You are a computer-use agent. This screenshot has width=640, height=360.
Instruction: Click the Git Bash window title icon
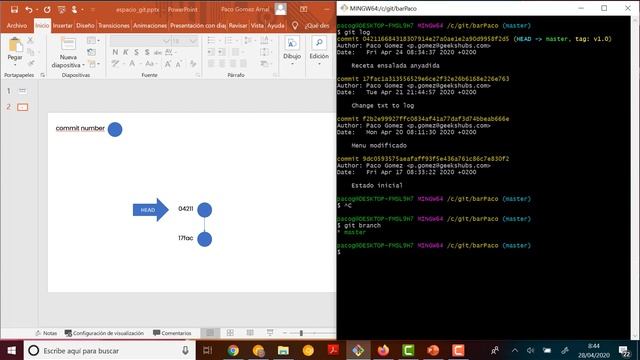[344, 8]
